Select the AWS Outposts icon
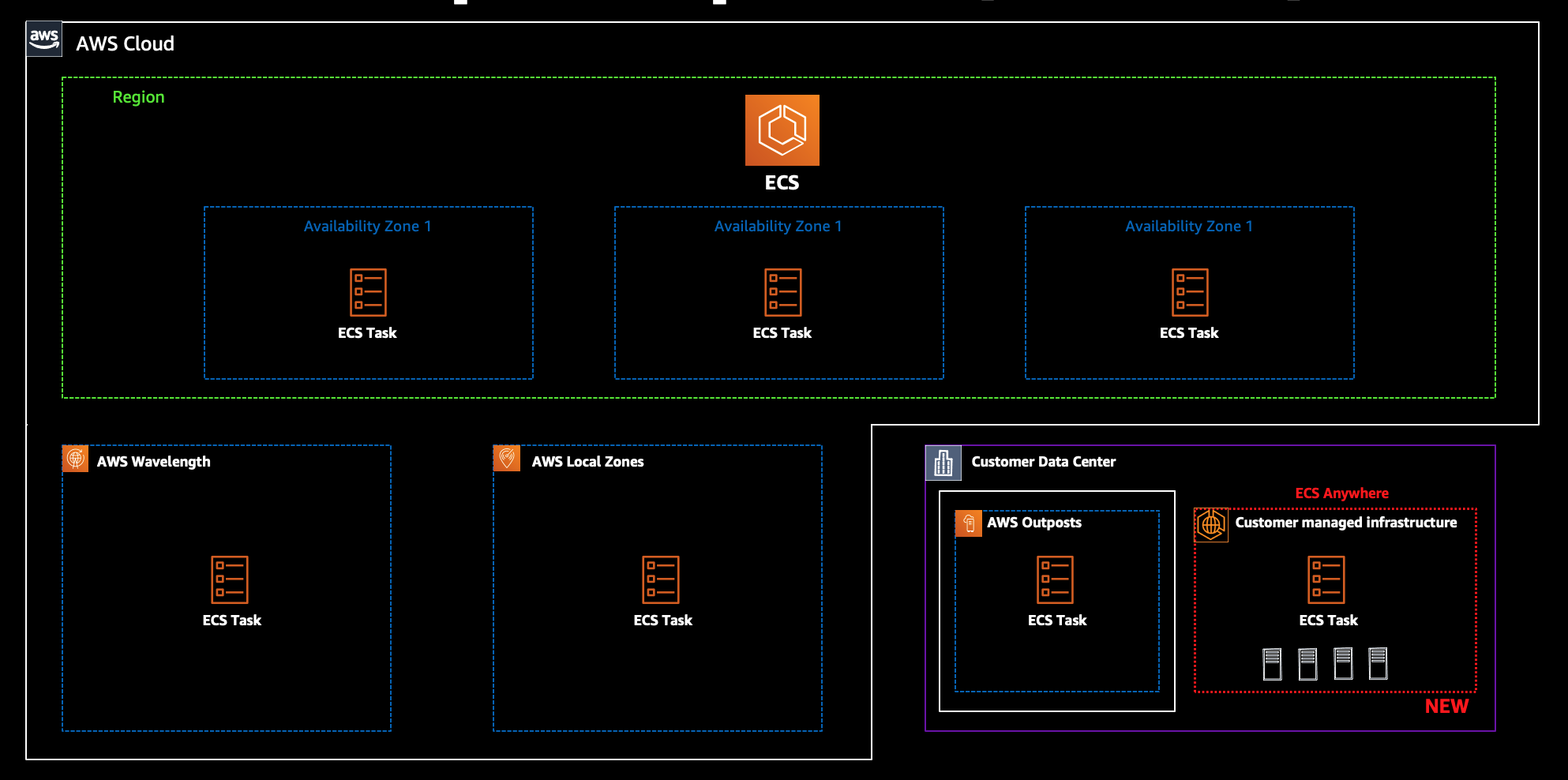This screenshot has width=1568, height=780. click(x=970, y=523)
